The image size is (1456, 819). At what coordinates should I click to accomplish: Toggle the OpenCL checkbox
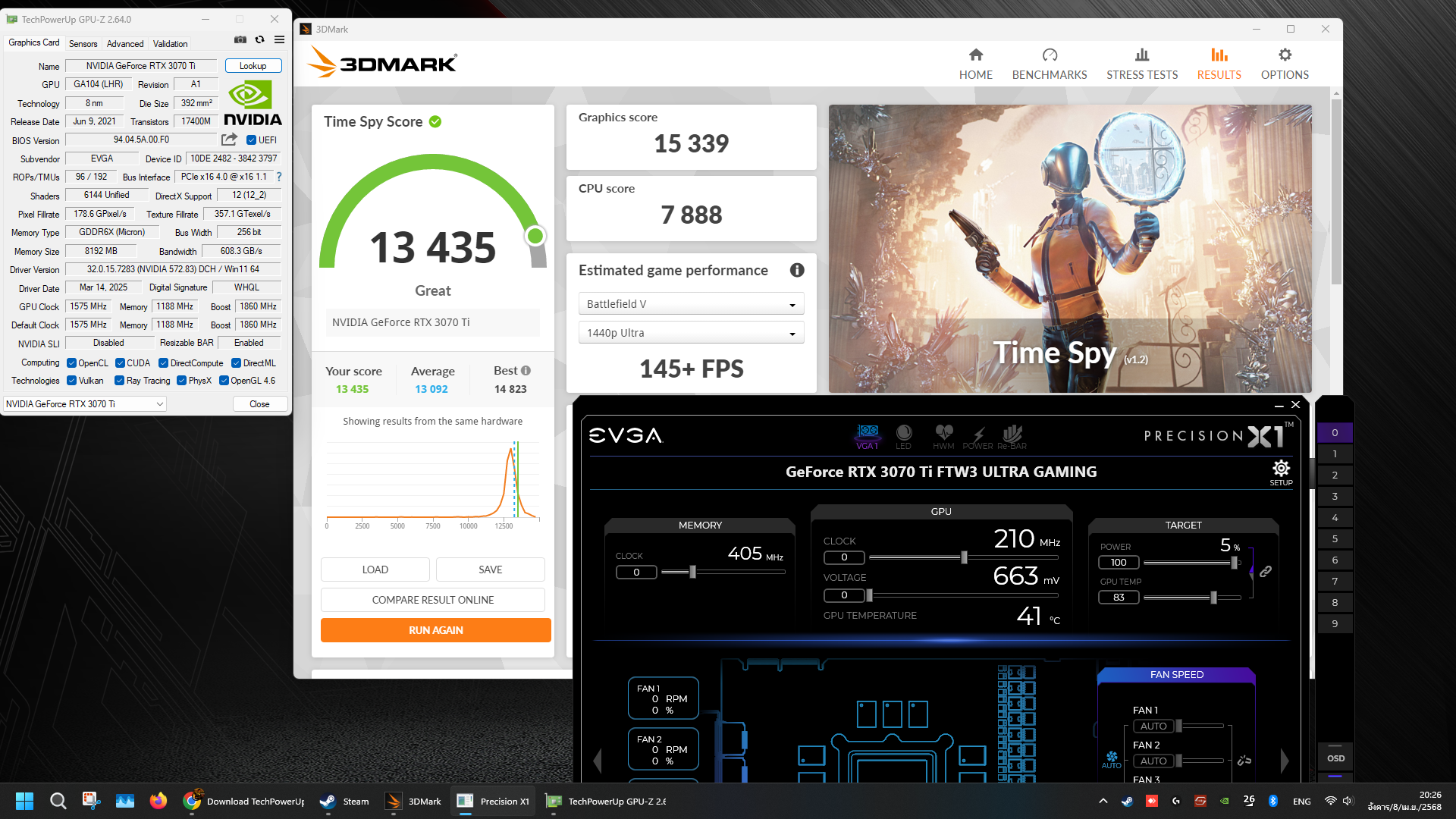coord(71,363)
